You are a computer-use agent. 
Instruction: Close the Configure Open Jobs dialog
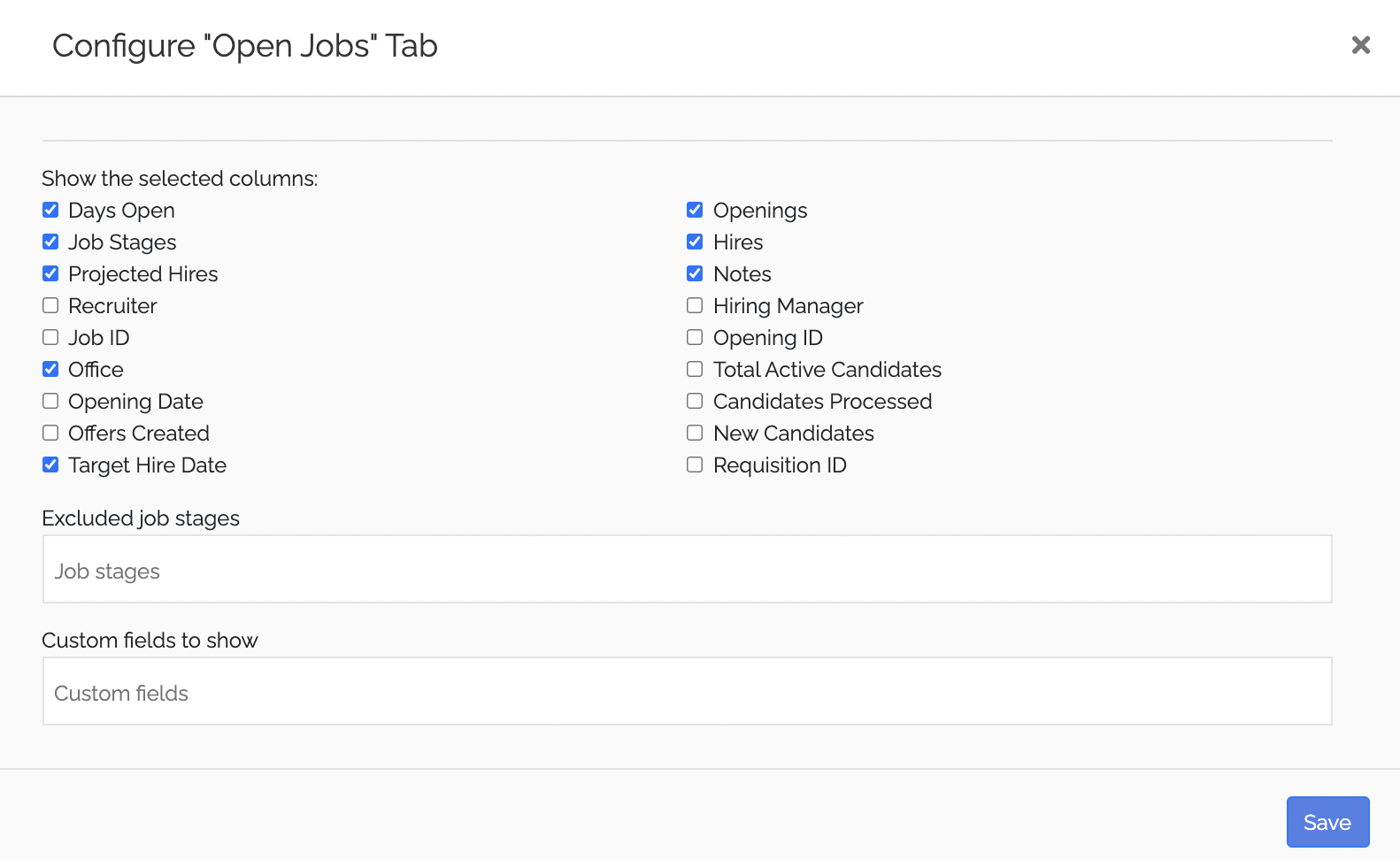1360,45
